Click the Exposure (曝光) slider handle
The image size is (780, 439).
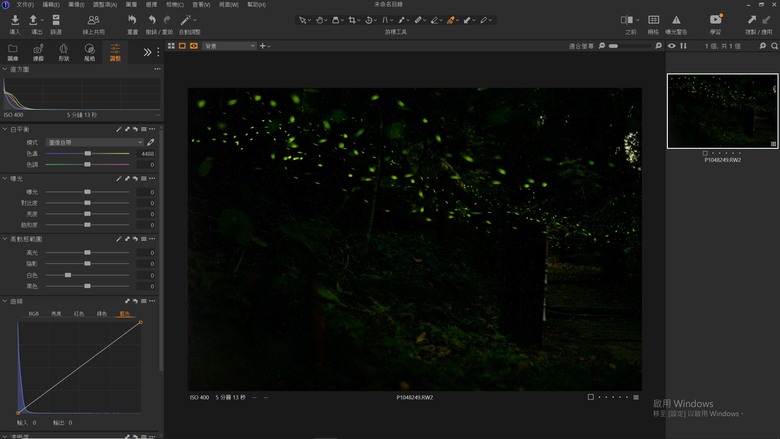tap(88, 192)
